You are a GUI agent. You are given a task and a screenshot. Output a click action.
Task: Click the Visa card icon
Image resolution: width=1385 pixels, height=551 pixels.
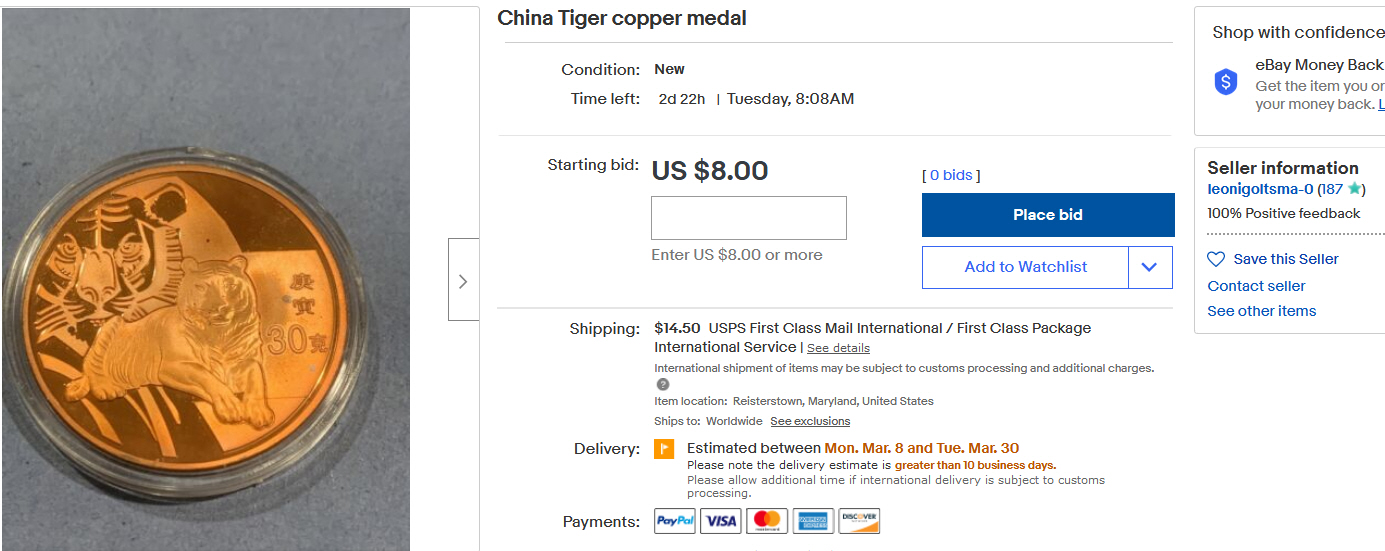tap(720, 521)
